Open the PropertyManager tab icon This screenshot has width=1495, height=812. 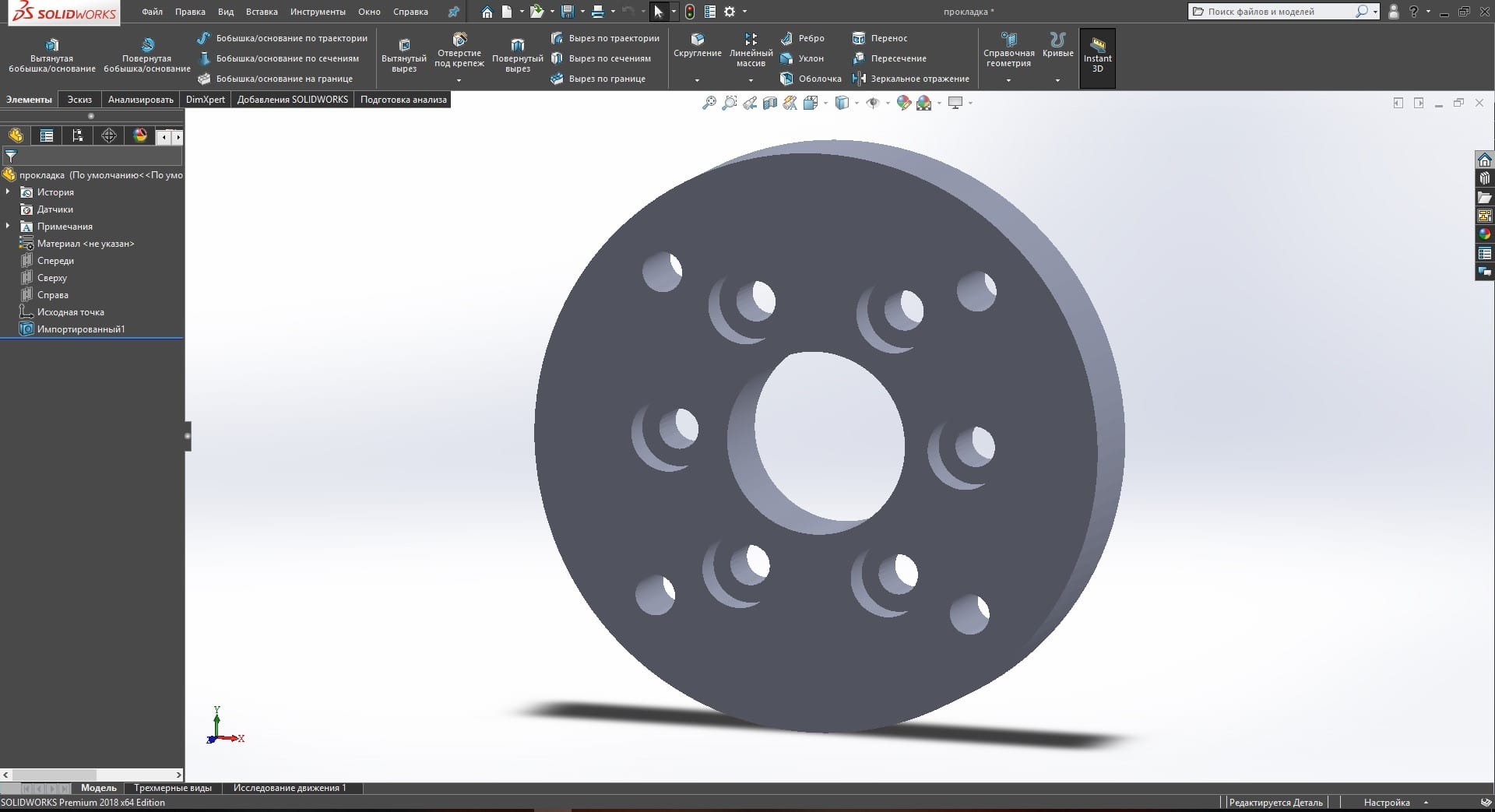[x=47, y=135]
